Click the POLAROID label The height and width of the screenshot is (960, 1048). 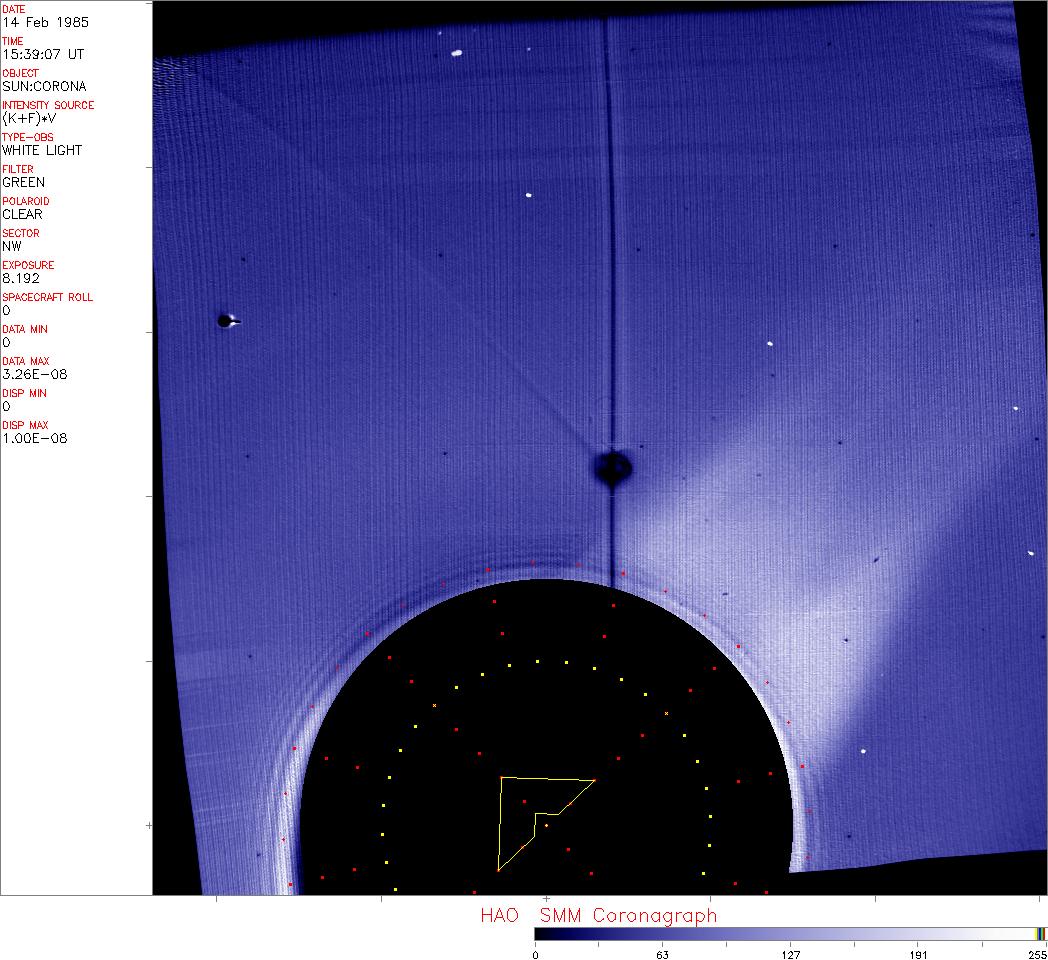[26, 202]
